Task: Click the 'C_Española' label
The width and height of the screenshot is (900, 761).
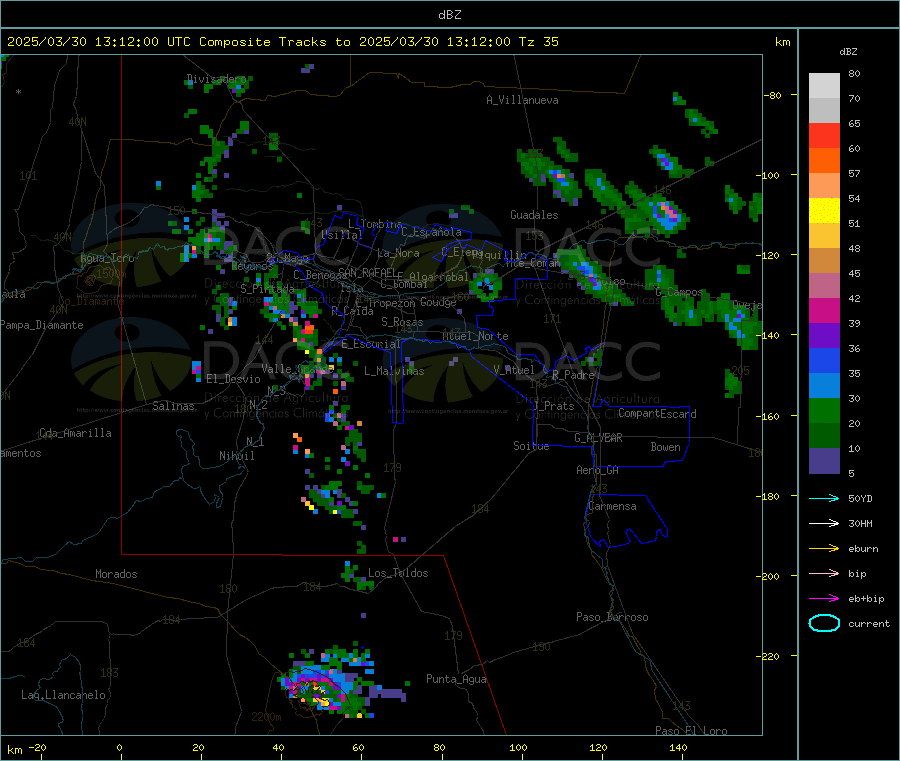Action: click(432, 232)
